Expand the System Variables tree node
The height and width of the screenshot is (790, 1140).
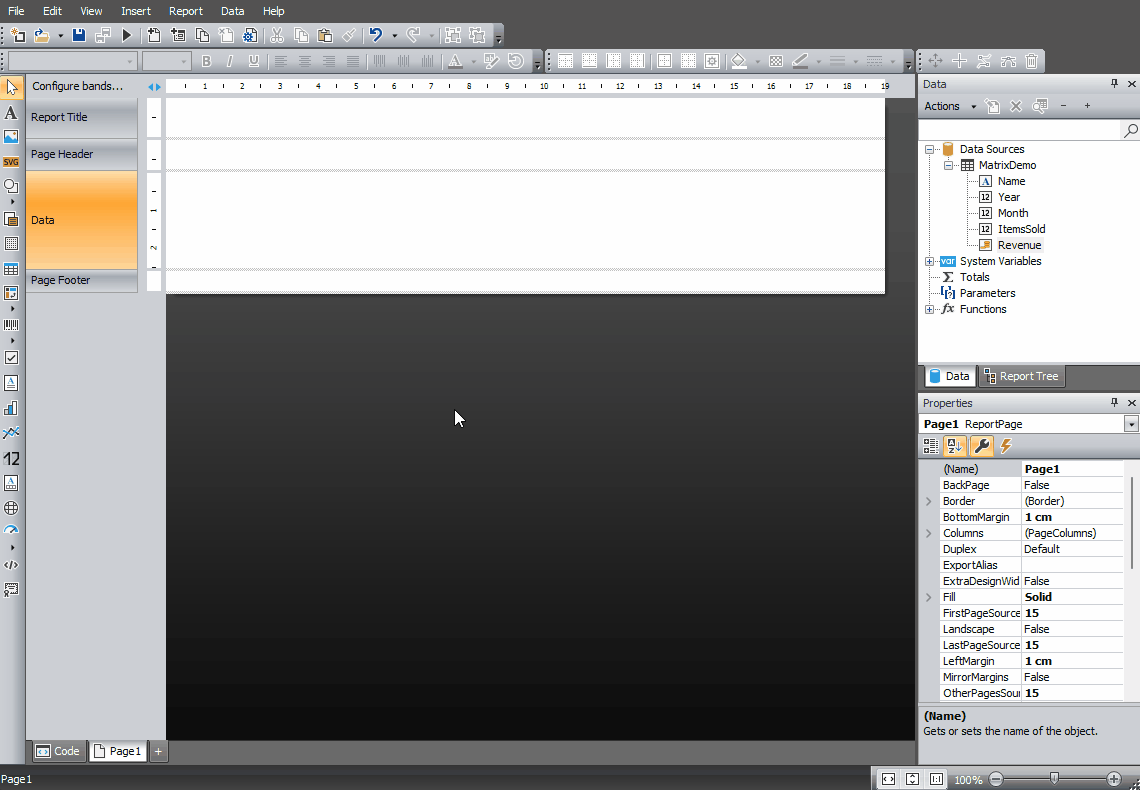pyautogui.click(x=930, y=261)
